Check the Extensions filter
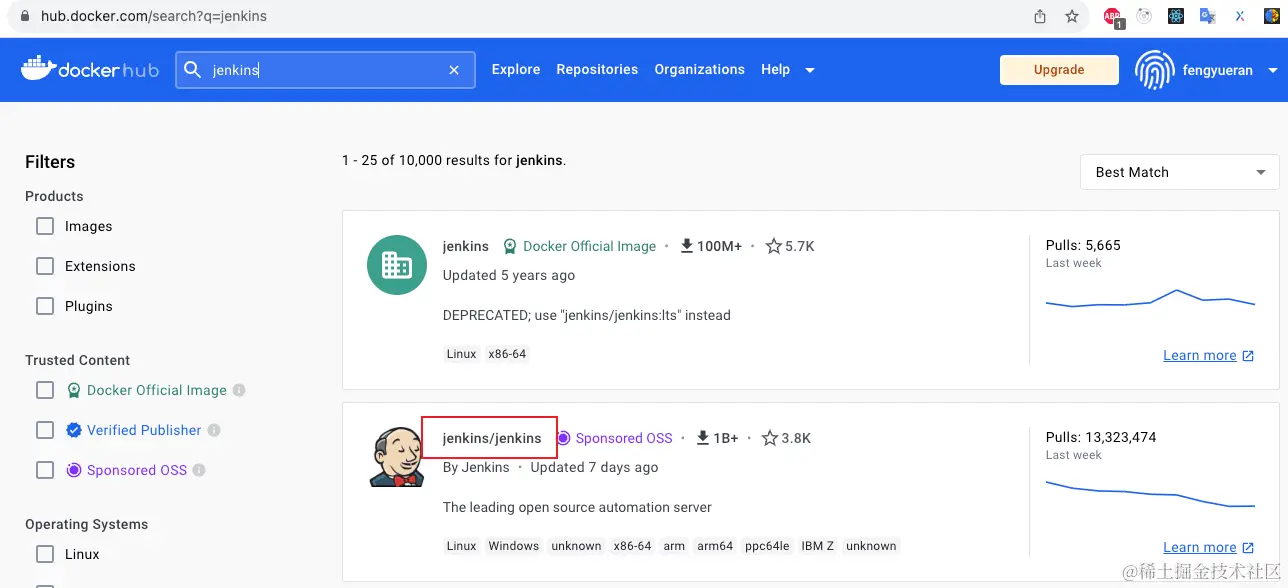1288x588 pixels. 45,266
